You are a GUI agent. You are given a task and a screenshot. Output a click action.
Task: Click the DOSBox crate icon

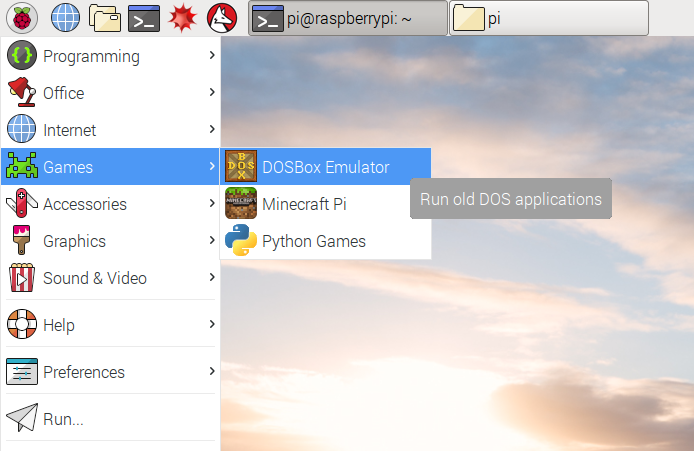coord(241,166)
